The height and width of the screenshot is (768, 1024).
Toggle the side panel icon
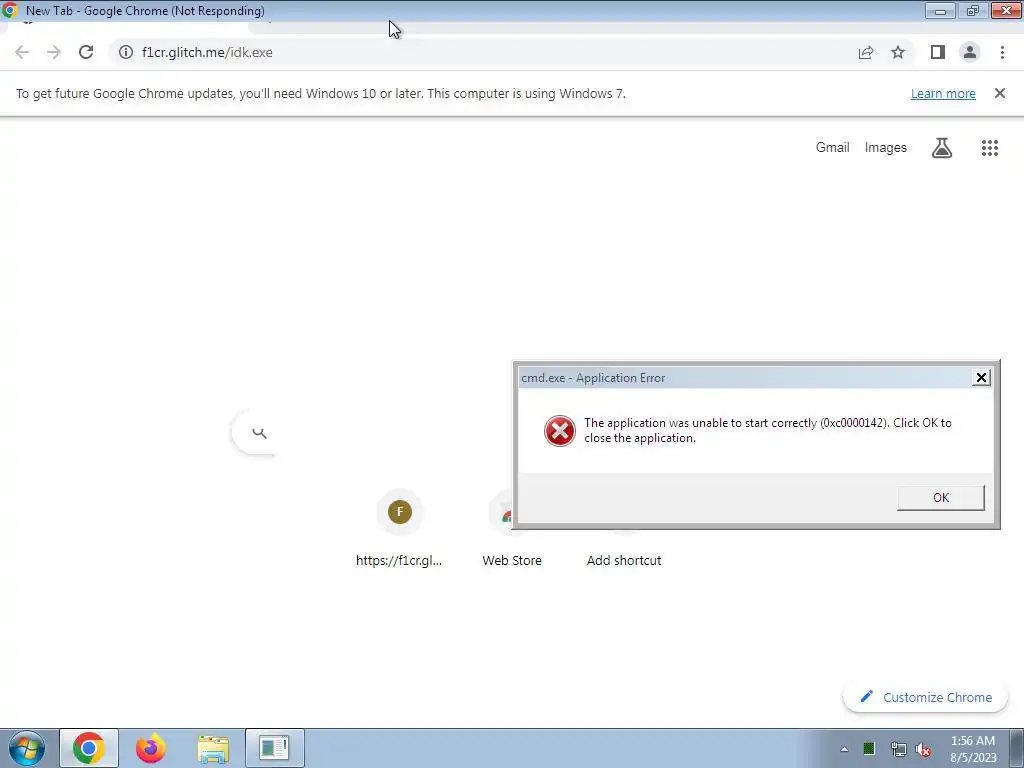[x=938, y=52]
